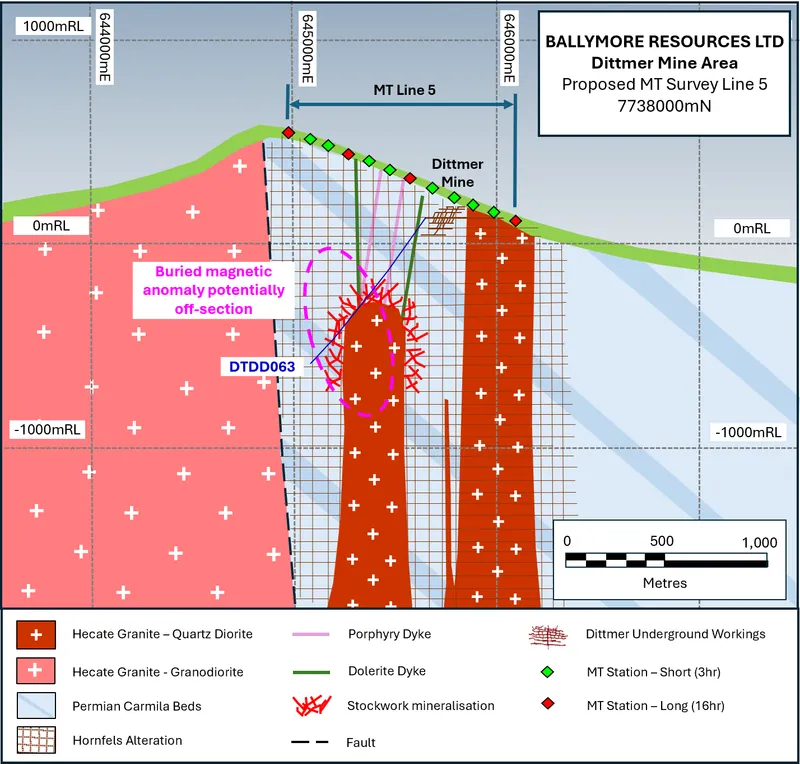
Task: Click the 'BALLYMORE RESOURCES LTD' title text
Action: tap(664, 41)
